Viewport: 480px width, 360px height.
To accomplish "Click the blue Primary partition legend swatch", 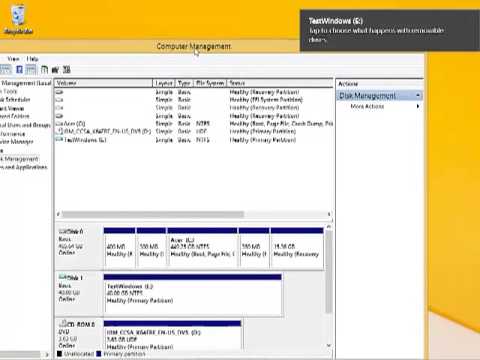I will [x=99, y=354].
